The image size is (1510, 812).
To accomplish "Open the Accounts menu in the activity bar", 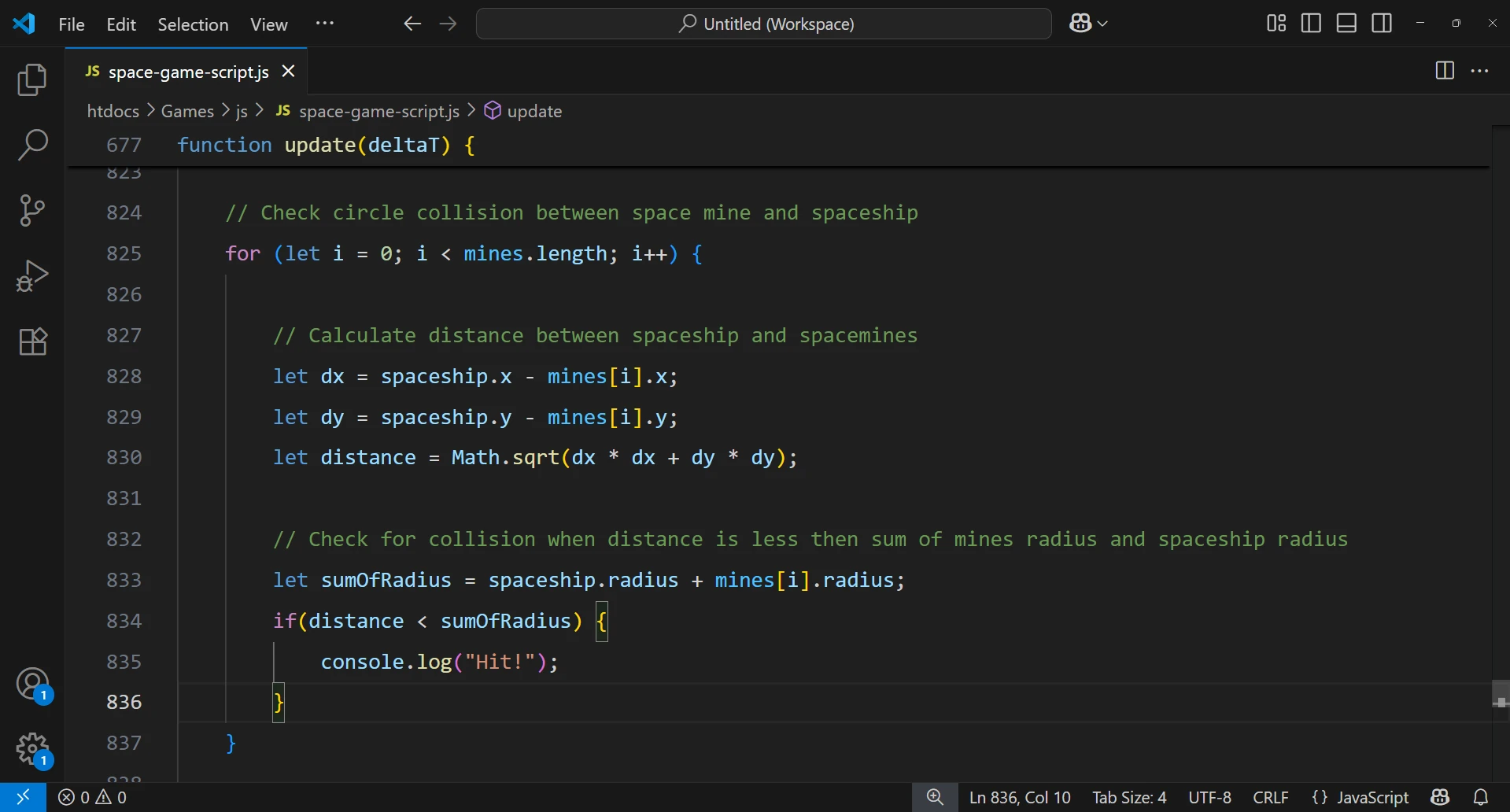I will tap(31, 685).
